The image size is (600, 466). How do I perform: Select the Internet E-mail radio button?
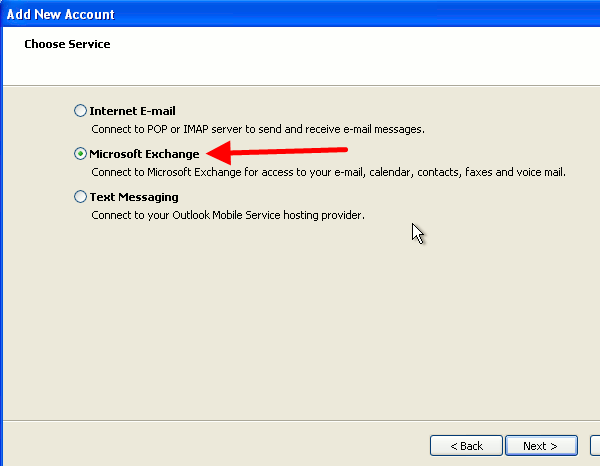point(80,111)
